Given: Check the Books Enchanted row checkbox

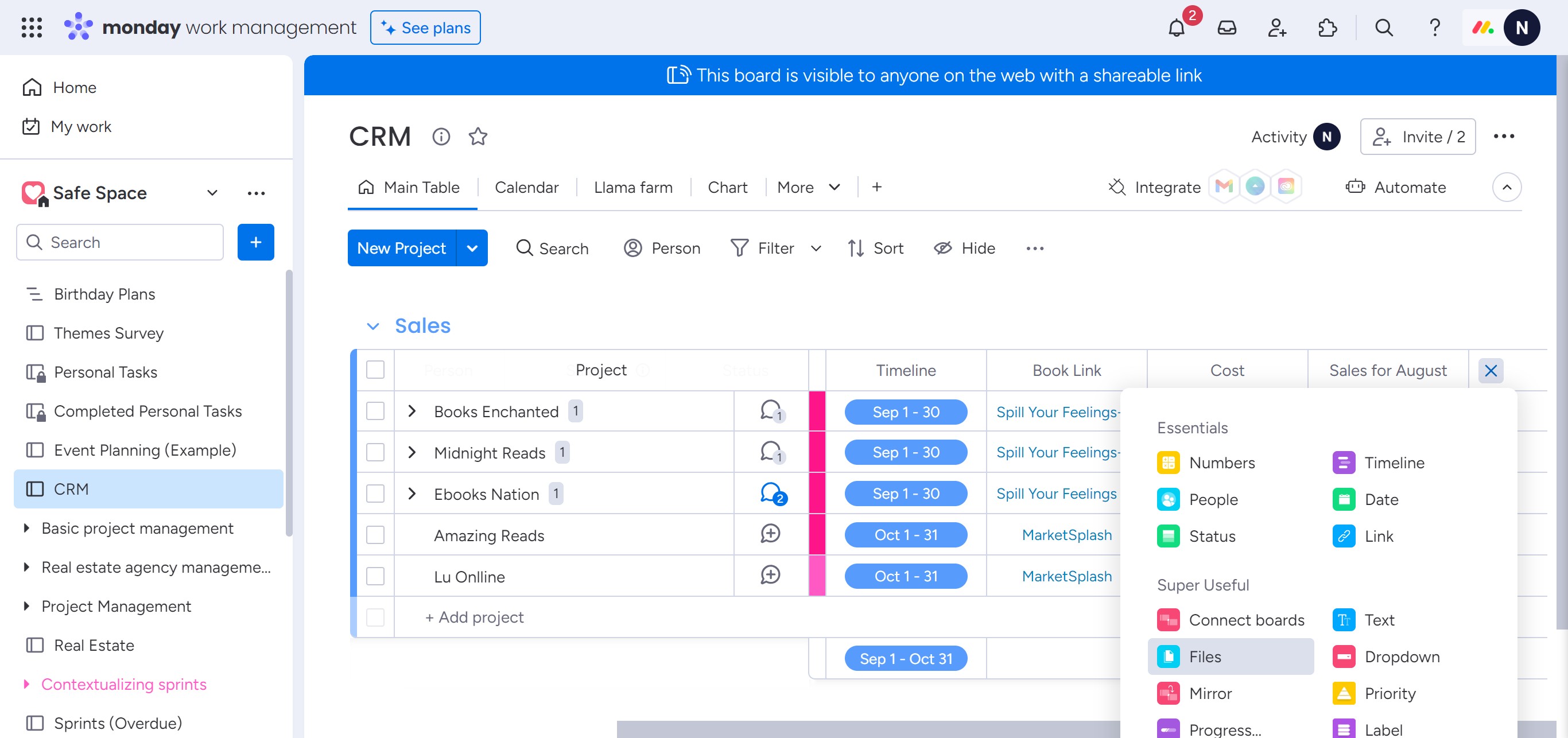Looking at the screenshot, I should [x=375, y=411].
